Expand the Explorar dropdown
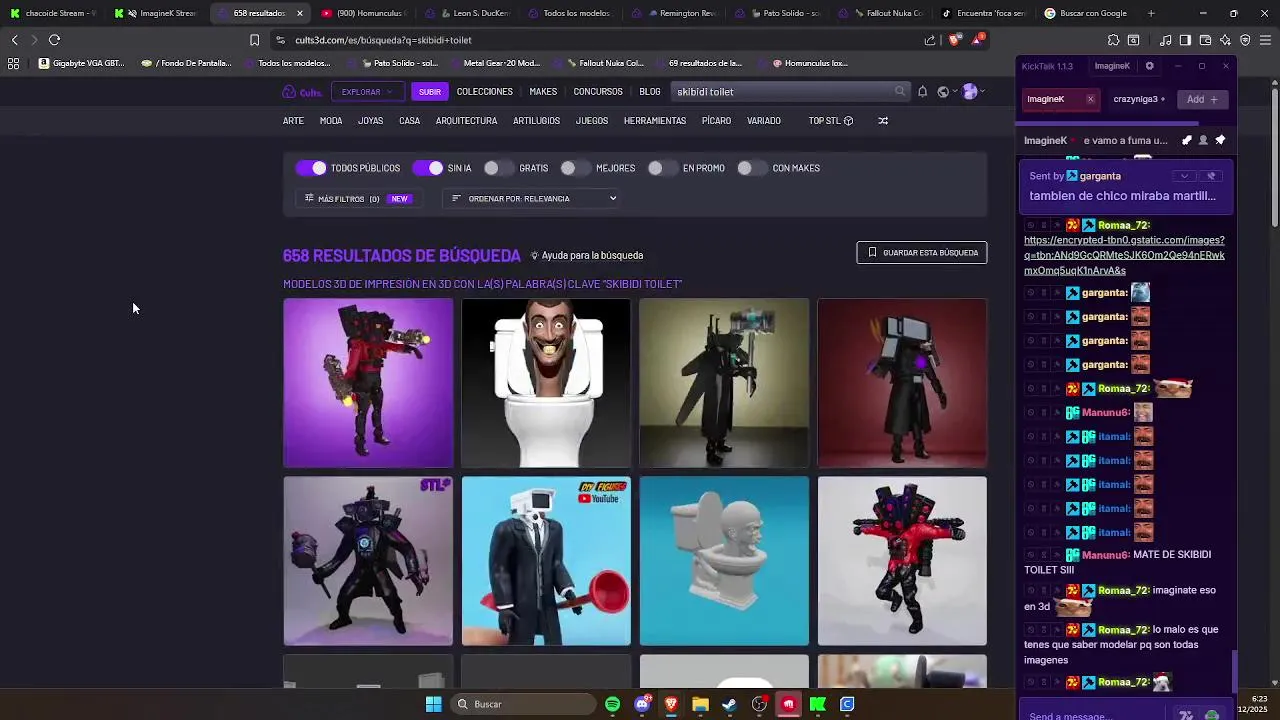The width and height of the screenshot is (1280, 720). point(367,92)
